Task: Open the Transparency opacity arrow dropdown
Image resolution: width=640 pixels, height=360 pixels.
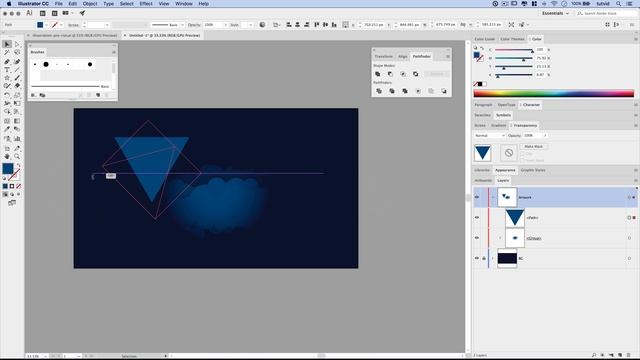Action: pos(545,136)
